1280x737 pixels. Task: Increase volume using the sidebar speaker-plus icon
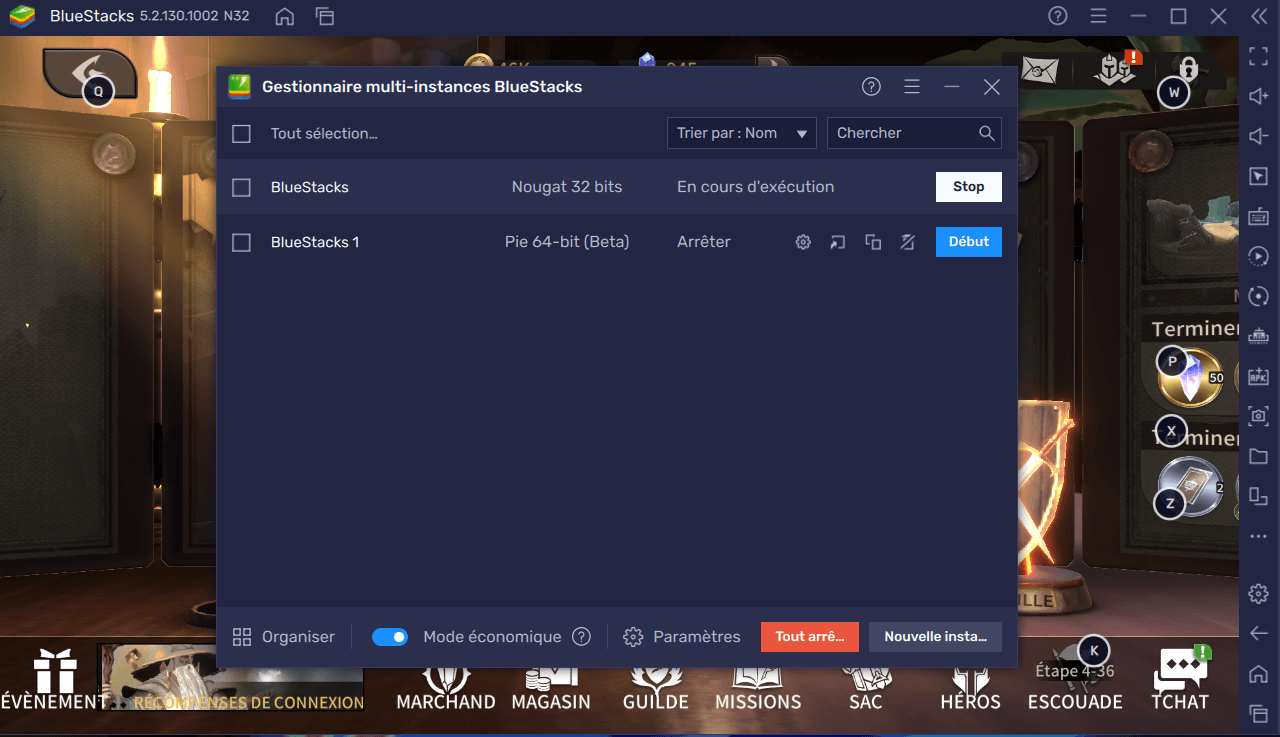coord(1258,96)
